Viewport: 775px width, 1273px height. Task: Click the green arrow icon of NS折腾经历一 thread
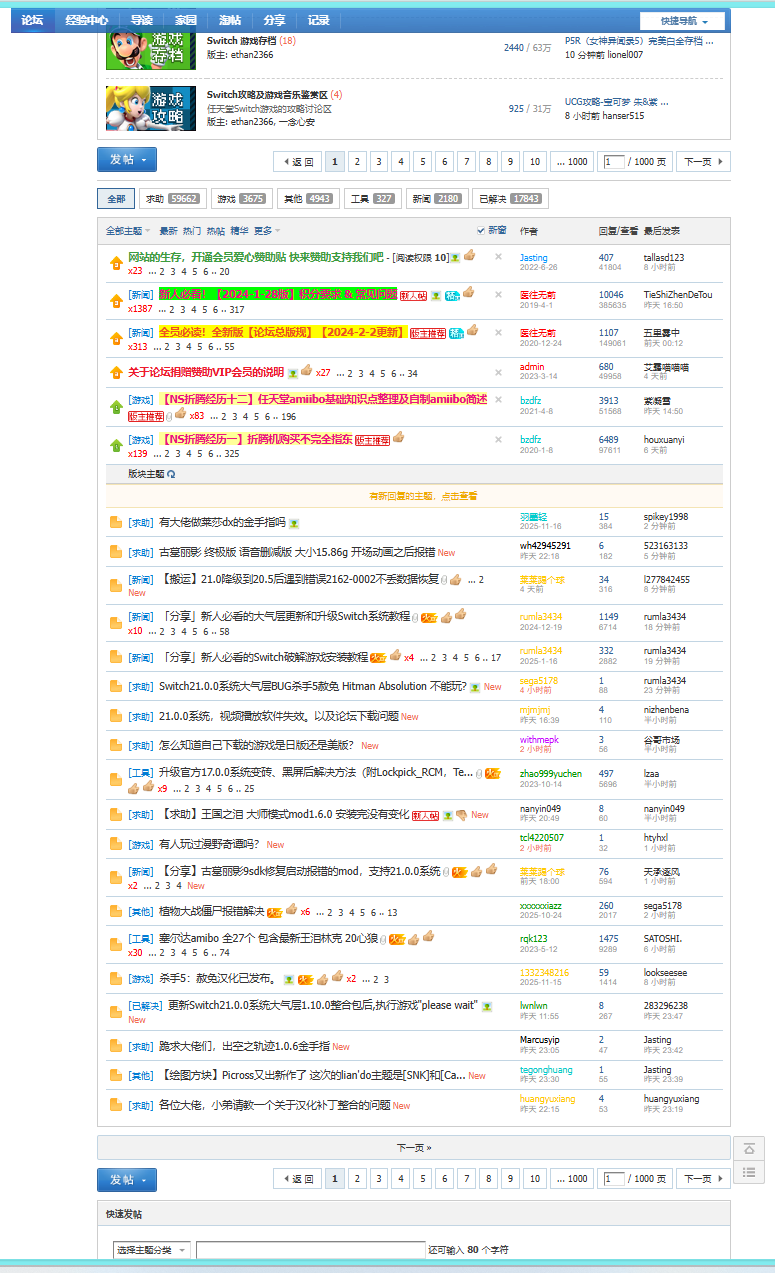tap(116, 445)
